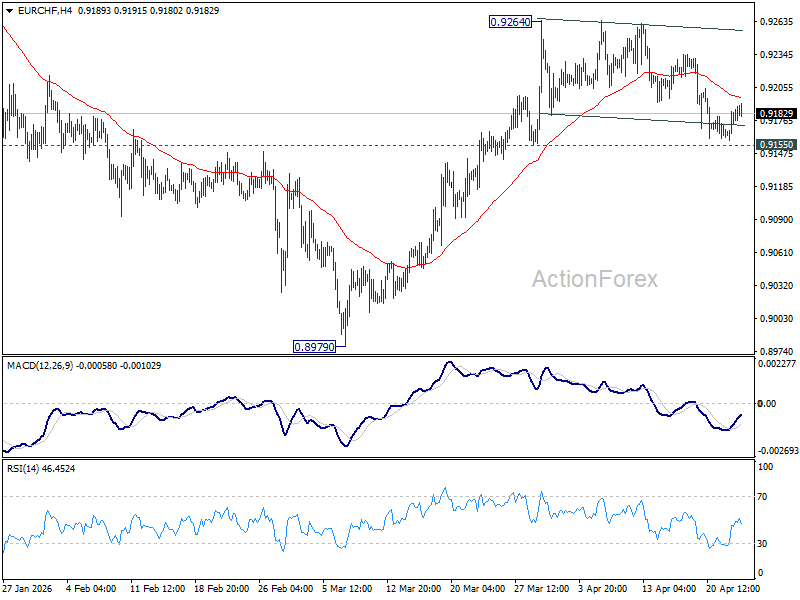Viewport: 800px width, 600px height.
Task: Select the 0.92640 high price label
Action: [x=510, y=22]
